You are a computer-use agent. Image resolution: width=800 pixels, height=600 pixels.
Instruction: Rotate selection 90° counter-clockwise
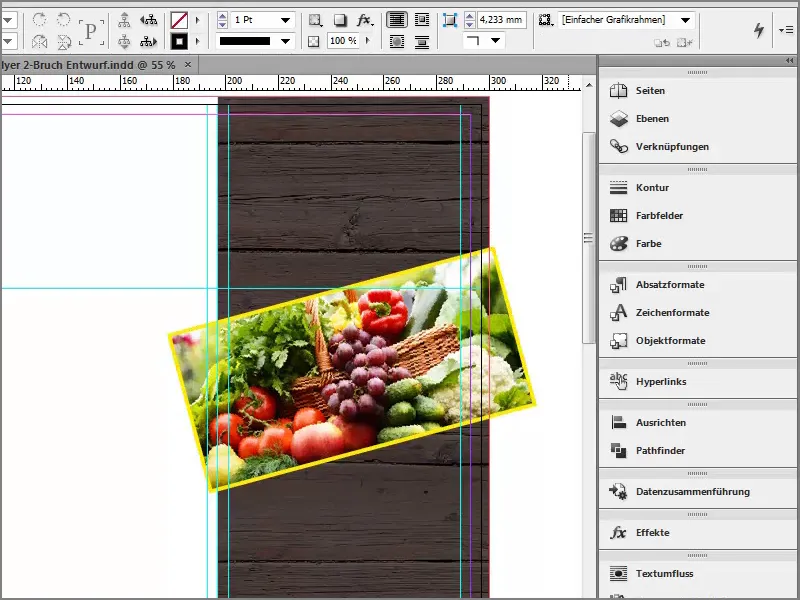[63, 20]
